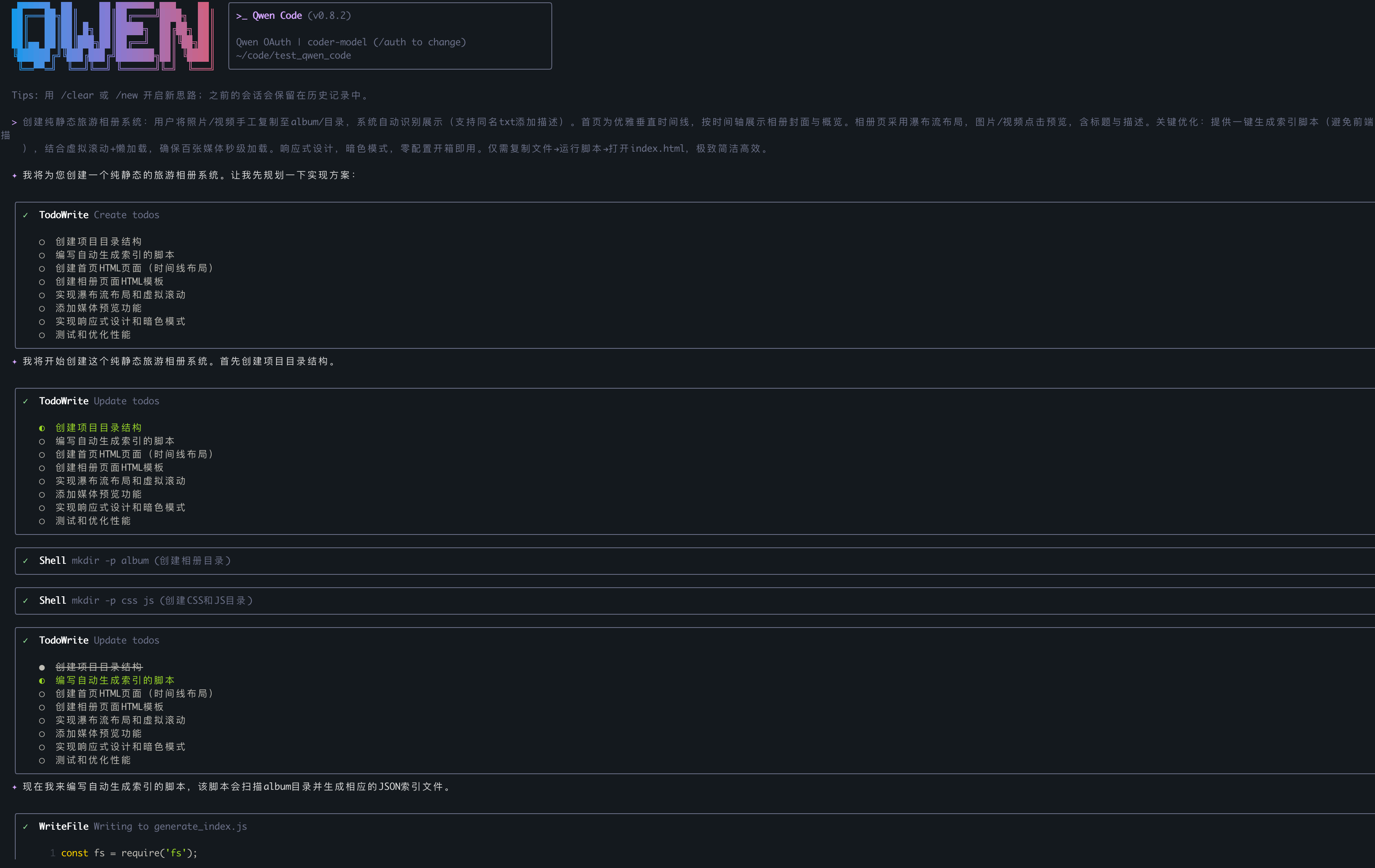
Task: Click the WriteFile Writing to generate_index.js header
Action: coord(143,826)
